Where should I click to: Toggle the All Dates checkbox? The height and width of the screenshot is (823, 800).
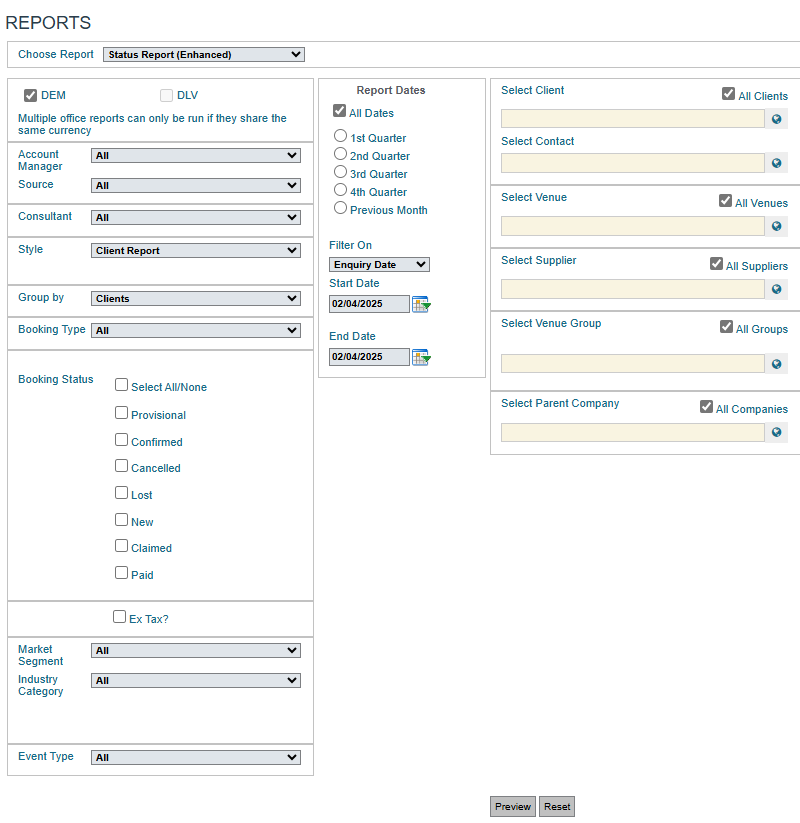tap(340, 111)
